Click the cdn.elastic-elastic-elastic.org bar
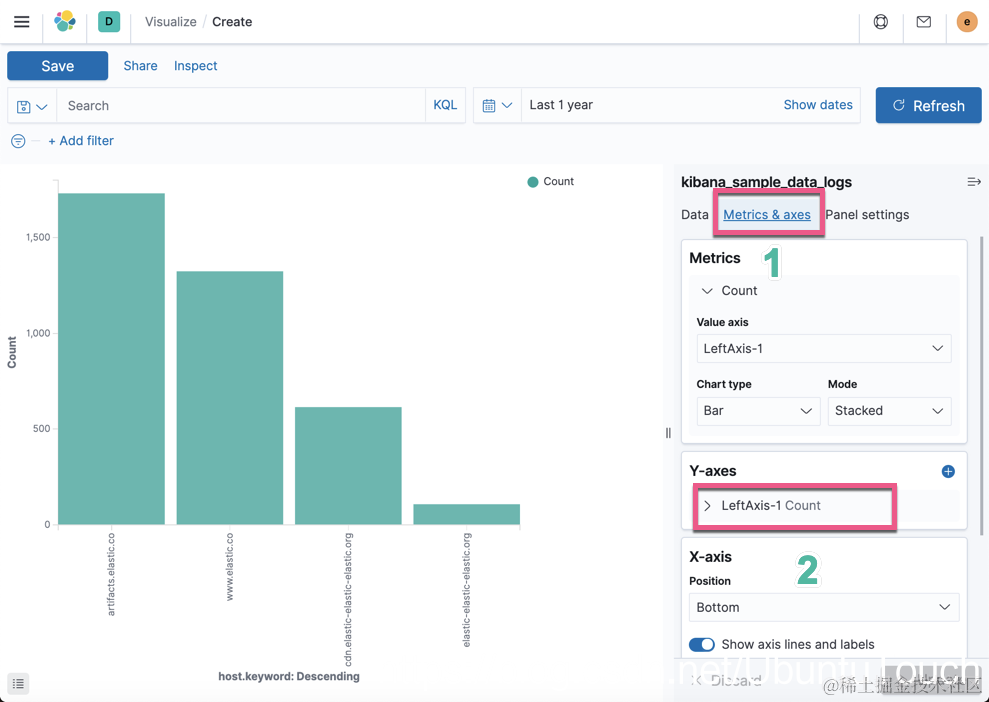Screen dimensions: 989x702 coord(348,465)
